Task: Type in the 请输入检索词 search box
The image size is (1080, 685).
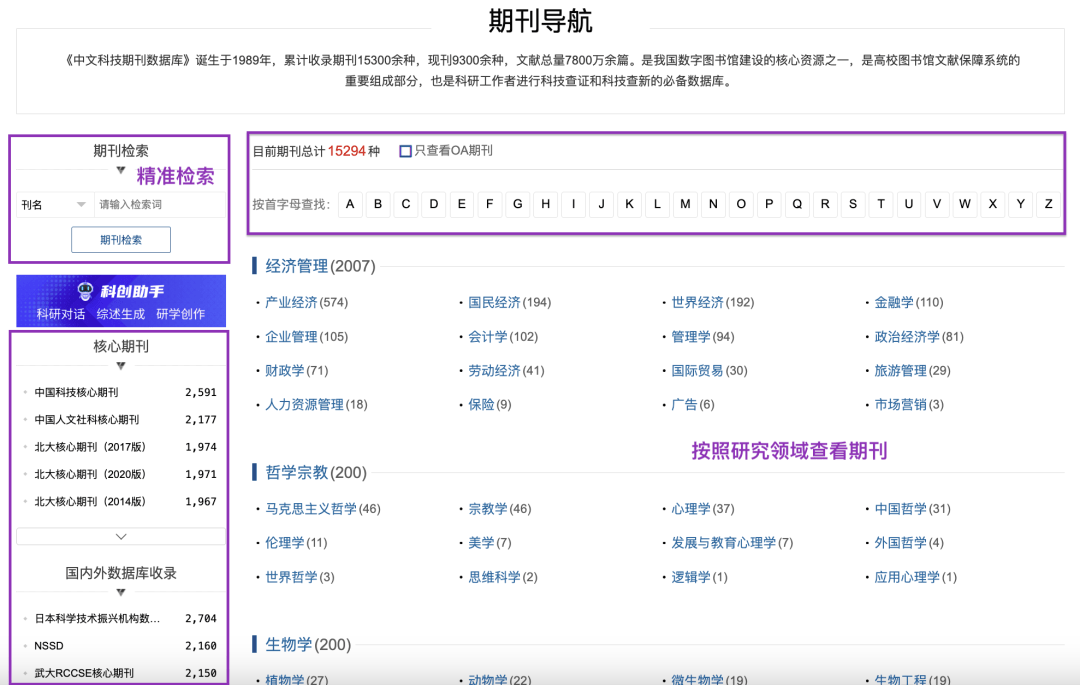Action: [x=158, y=205]
